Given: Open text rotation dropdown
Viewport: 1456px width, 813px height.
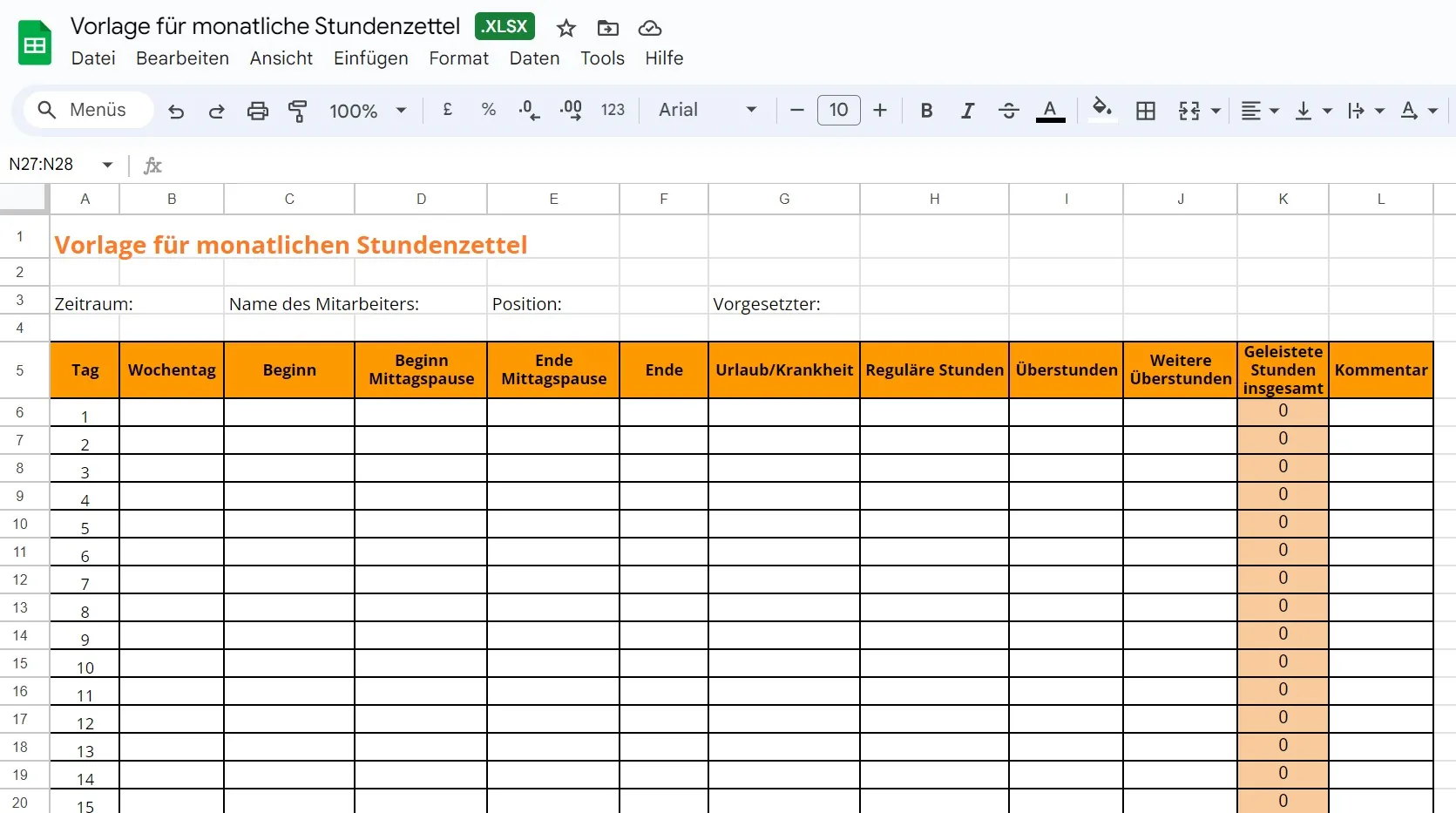Looking at the screenshot, I should pyautogui.click(x=1419, y=111).
